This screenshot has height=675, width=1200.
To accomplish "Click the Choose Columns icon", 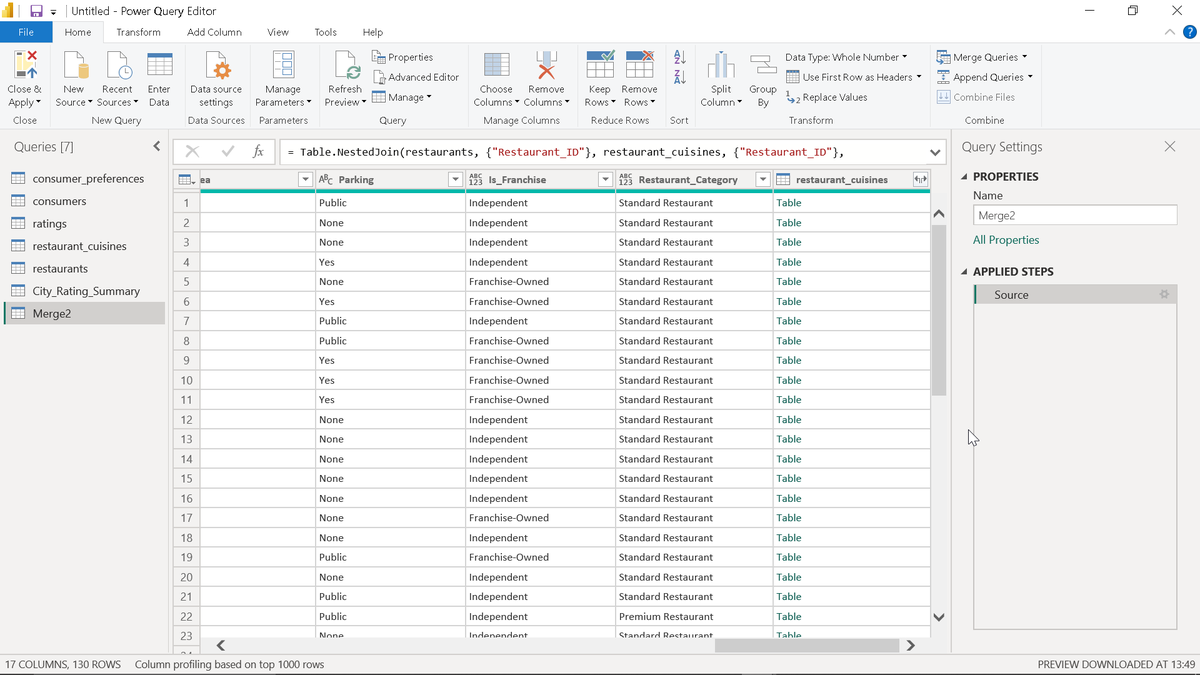I will [496, 64].
